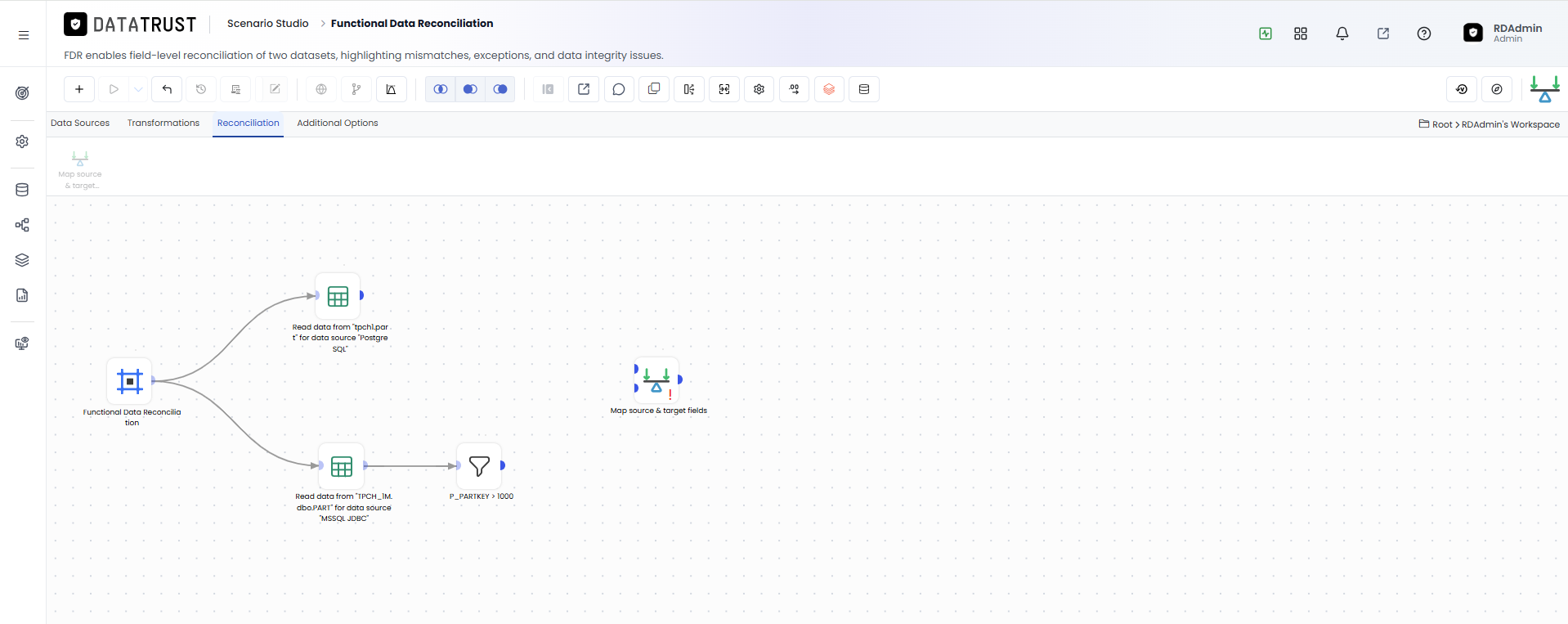Open the notifications bell

(x=1342, y=34)
